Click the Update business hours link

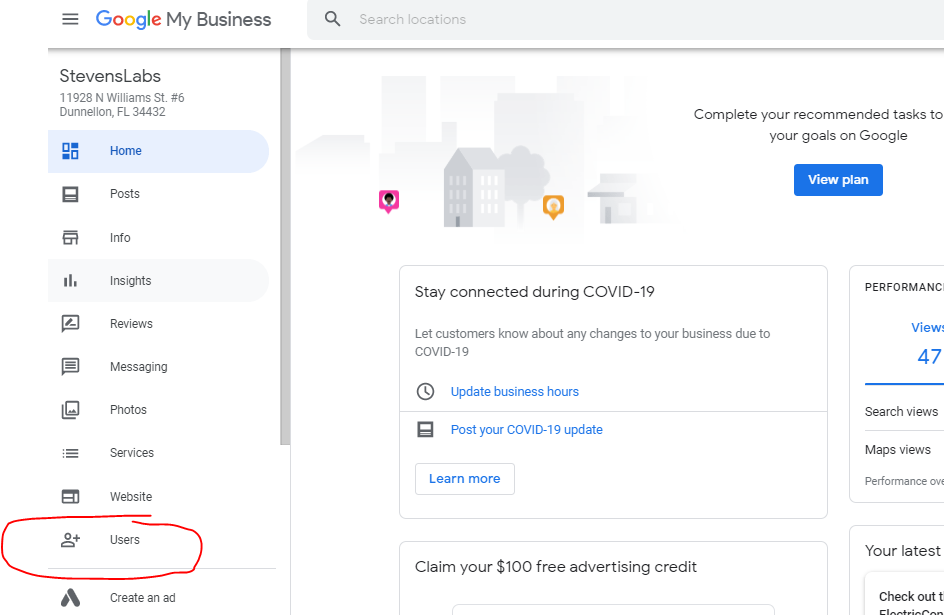click(x=515, y=392)
